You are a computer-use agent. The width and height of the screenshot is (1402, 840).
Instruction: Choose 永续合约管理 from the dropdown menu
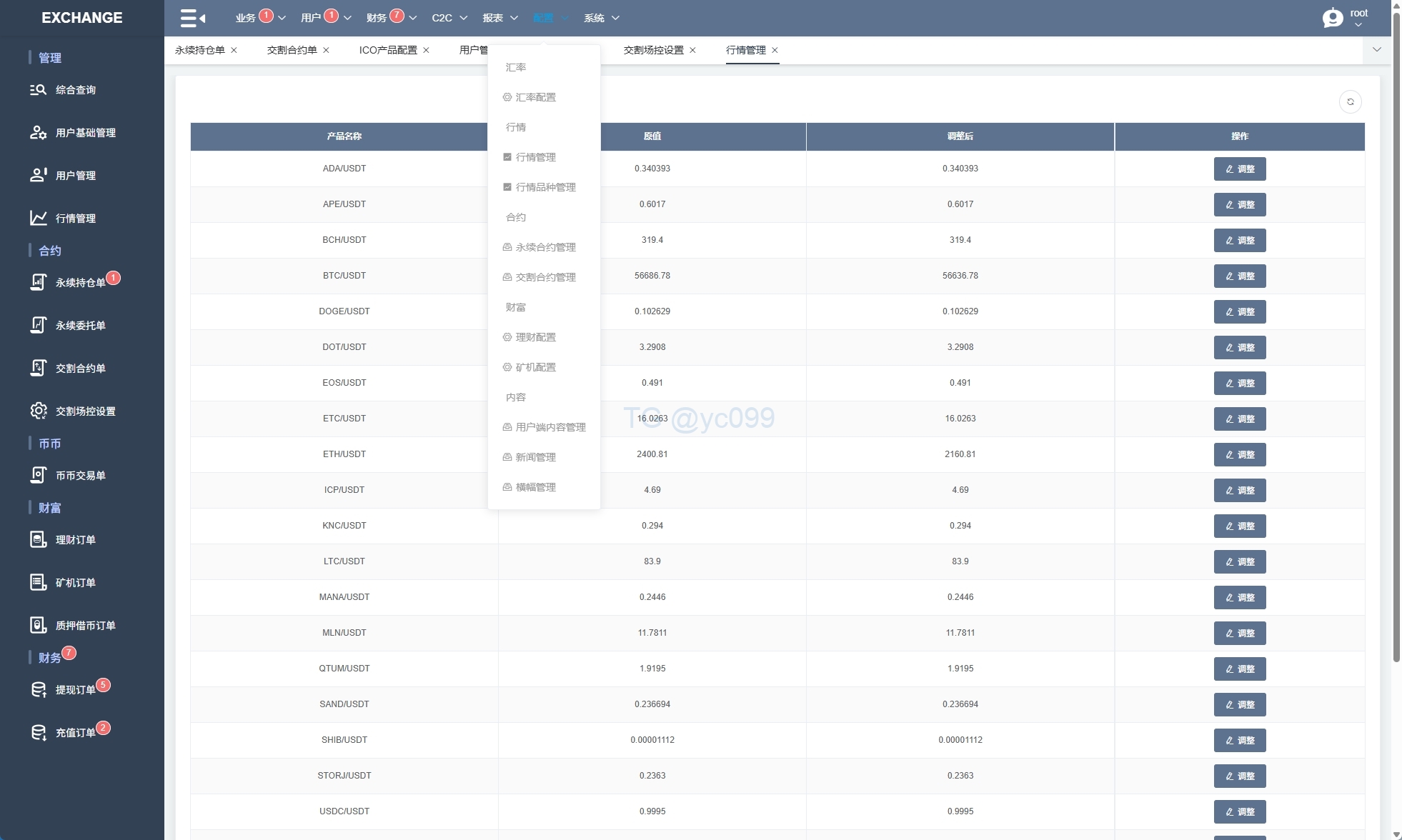(x=545, y=247)
